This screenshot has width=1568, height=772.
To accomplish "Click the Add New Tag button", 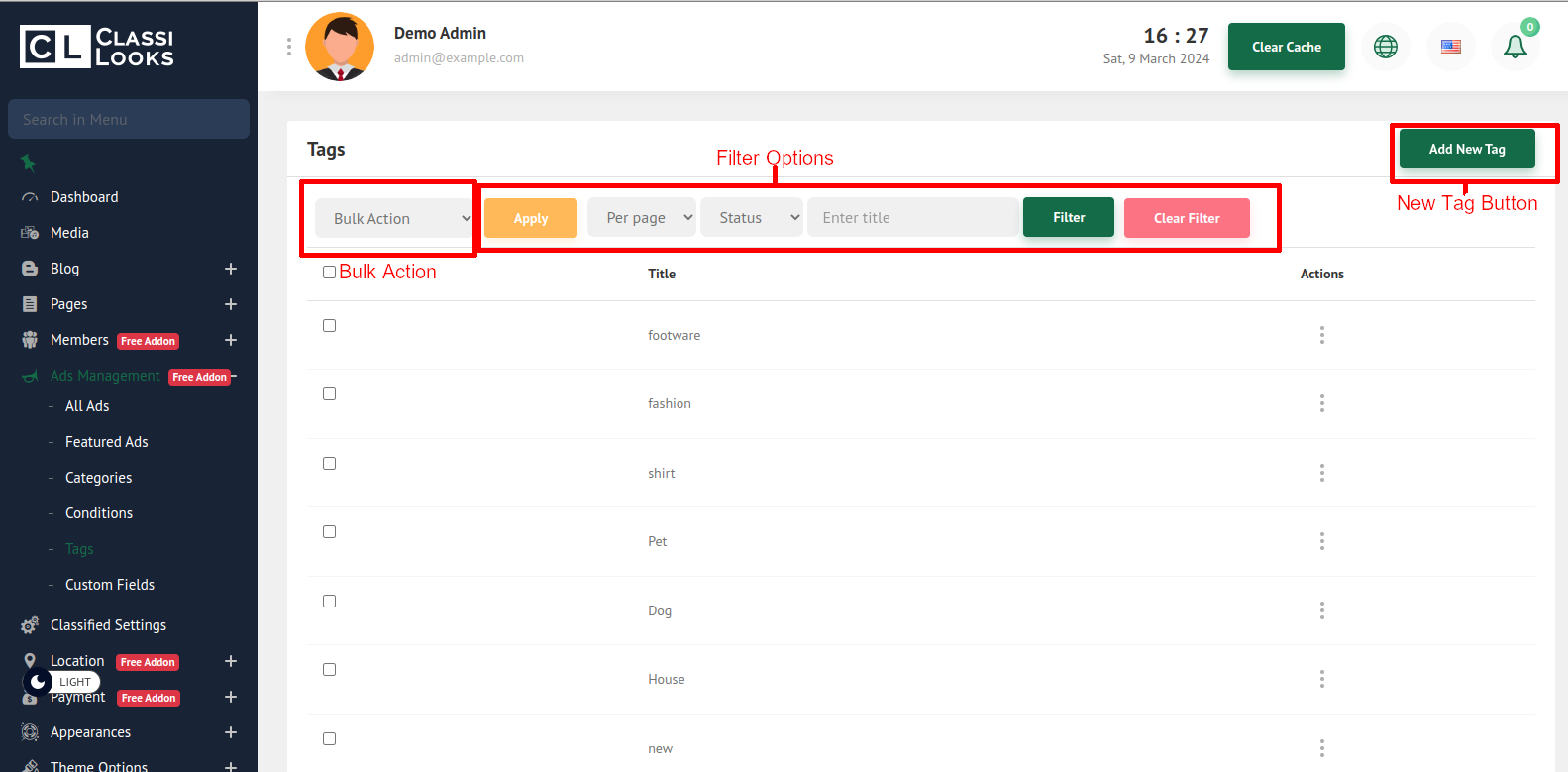I will tap(1466, 150).
